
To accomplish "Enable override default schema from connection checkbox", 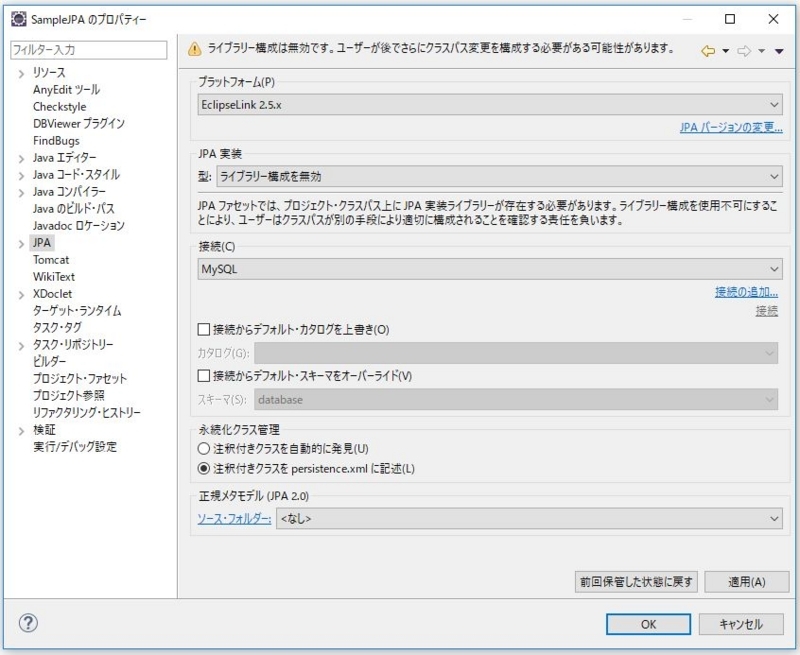I will click(x=205, y=376).
